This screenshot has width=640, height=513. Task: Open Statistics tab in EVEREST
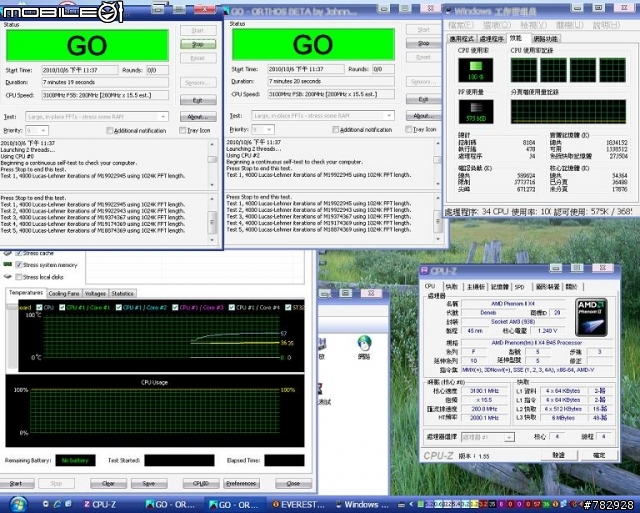tap(122, 293)
